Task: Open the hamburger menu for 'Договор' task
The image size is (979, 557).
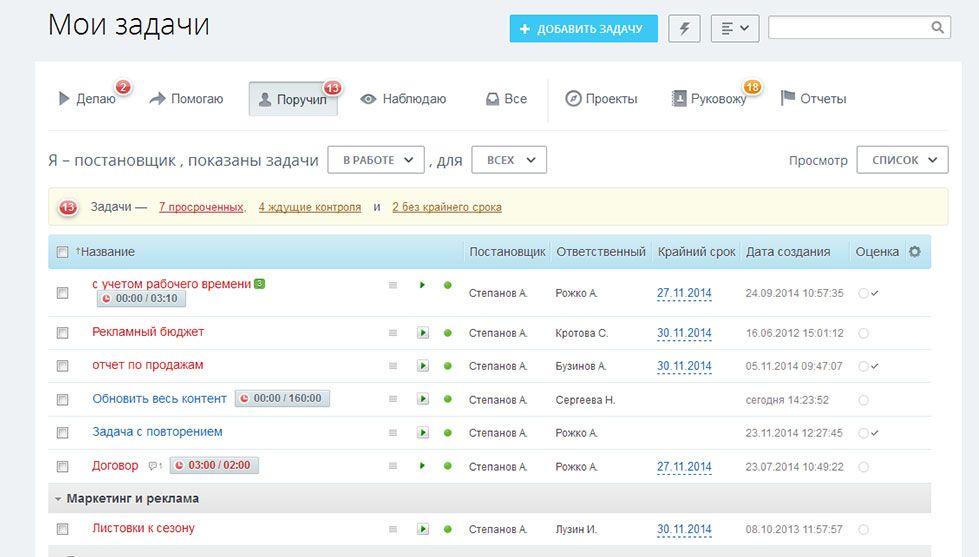Action: [393, 466]
